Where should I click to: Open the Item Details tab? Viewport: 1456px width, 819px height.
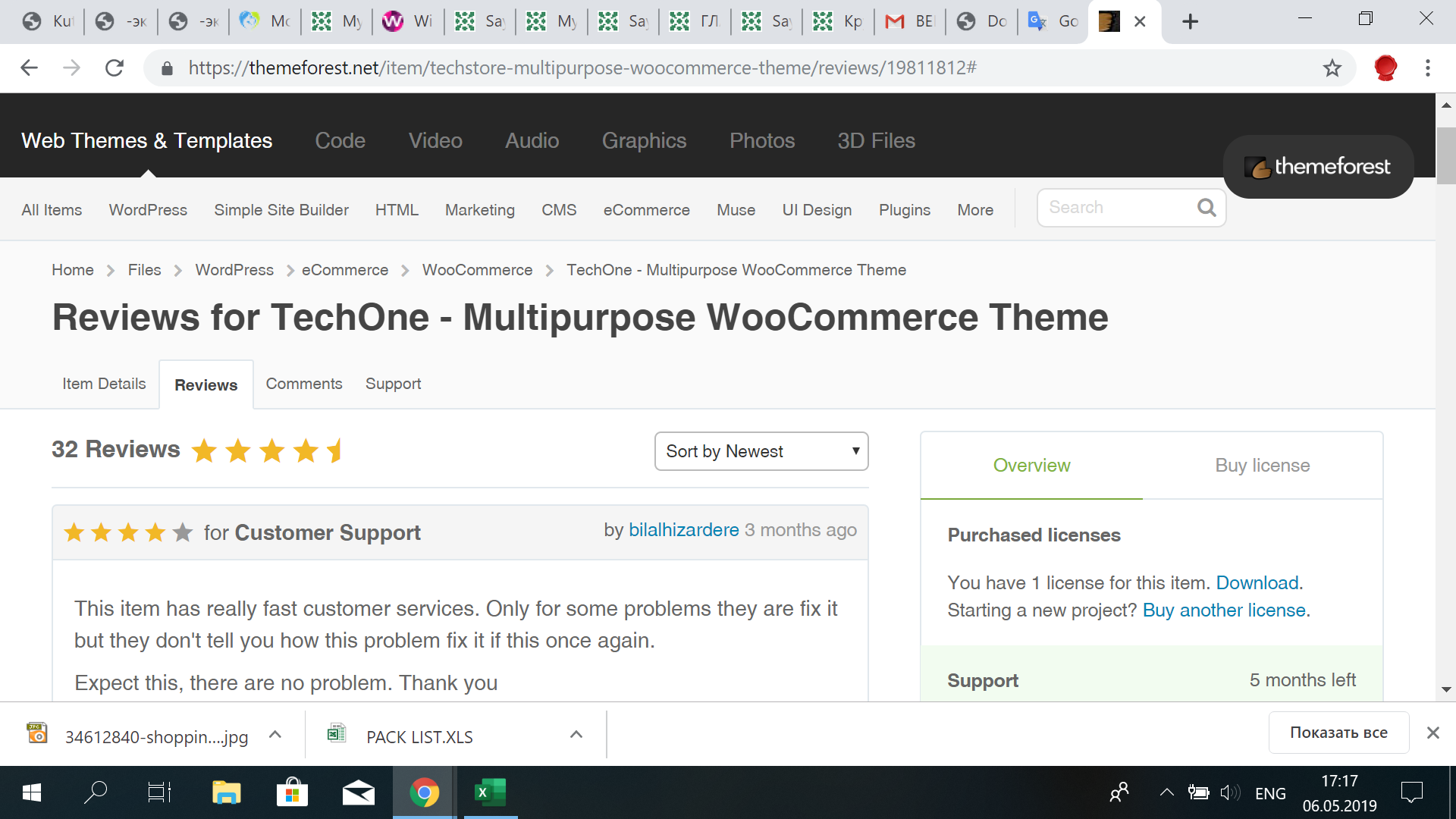coord(104,384)
